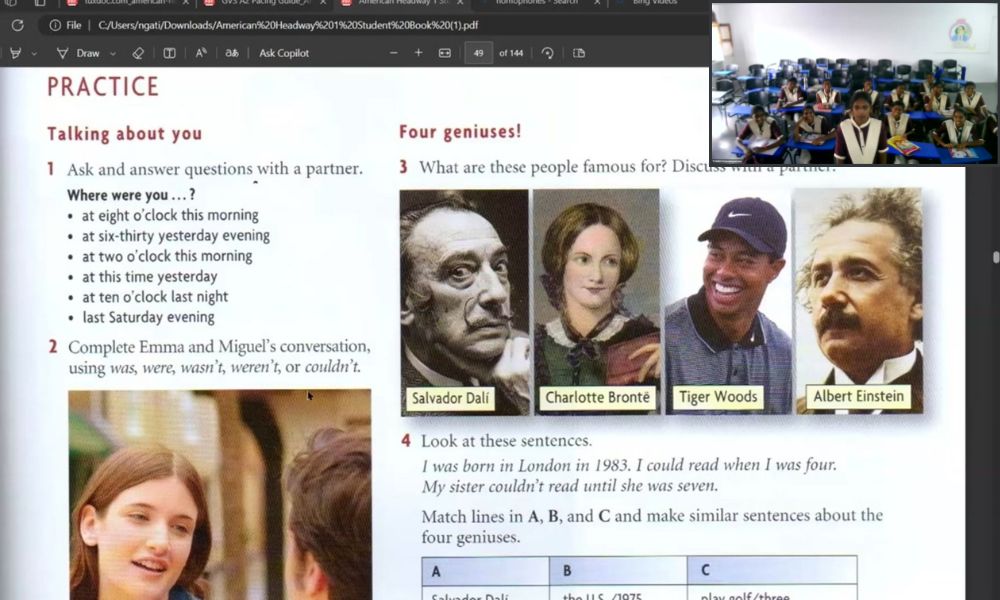Viewport: 1000px width, 600px height.
Task: Toggle Fit to width icon
Action: click(445, 53)
